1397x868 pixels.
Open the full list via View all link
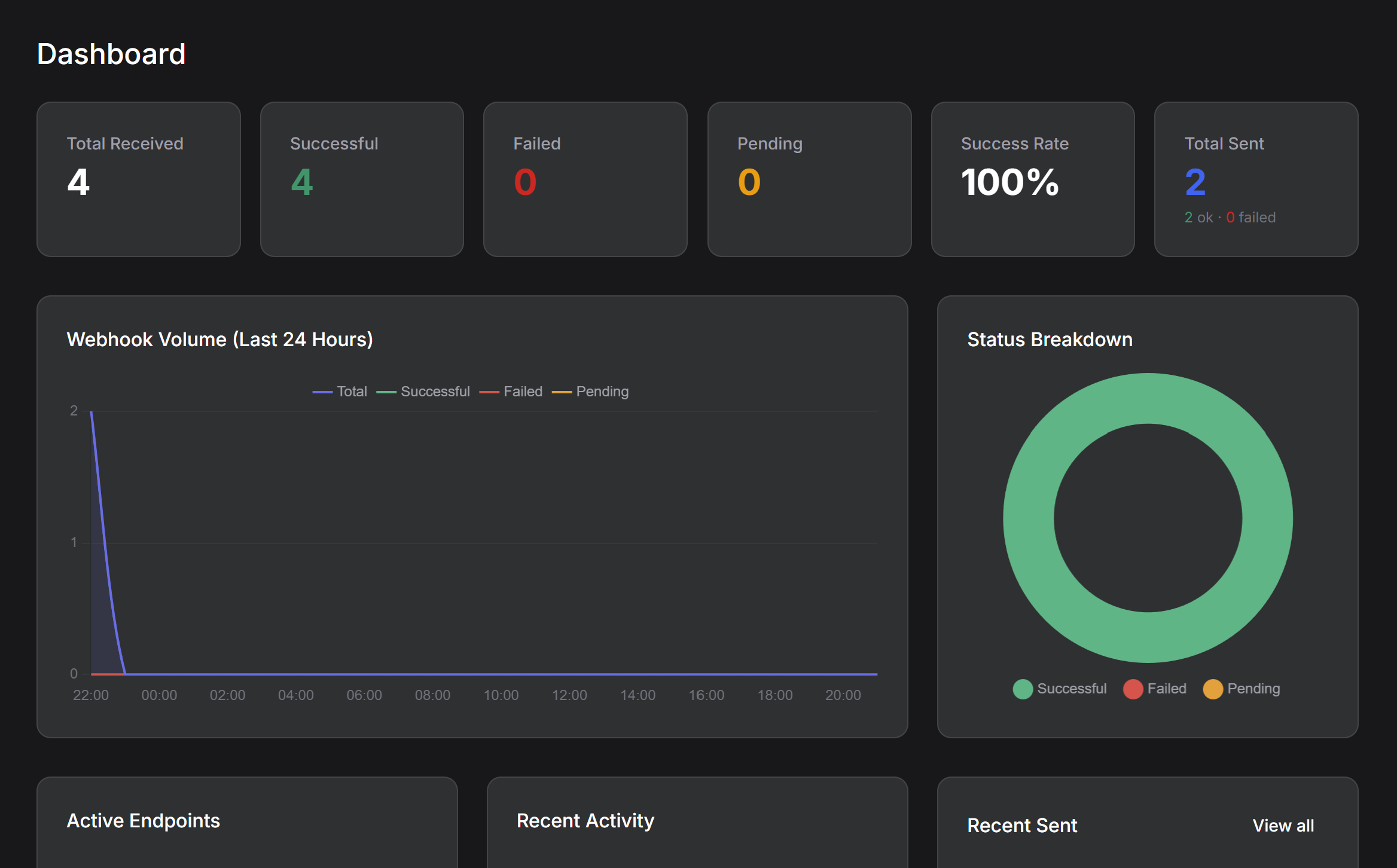pyautogui.click(x=1283, y=825)
